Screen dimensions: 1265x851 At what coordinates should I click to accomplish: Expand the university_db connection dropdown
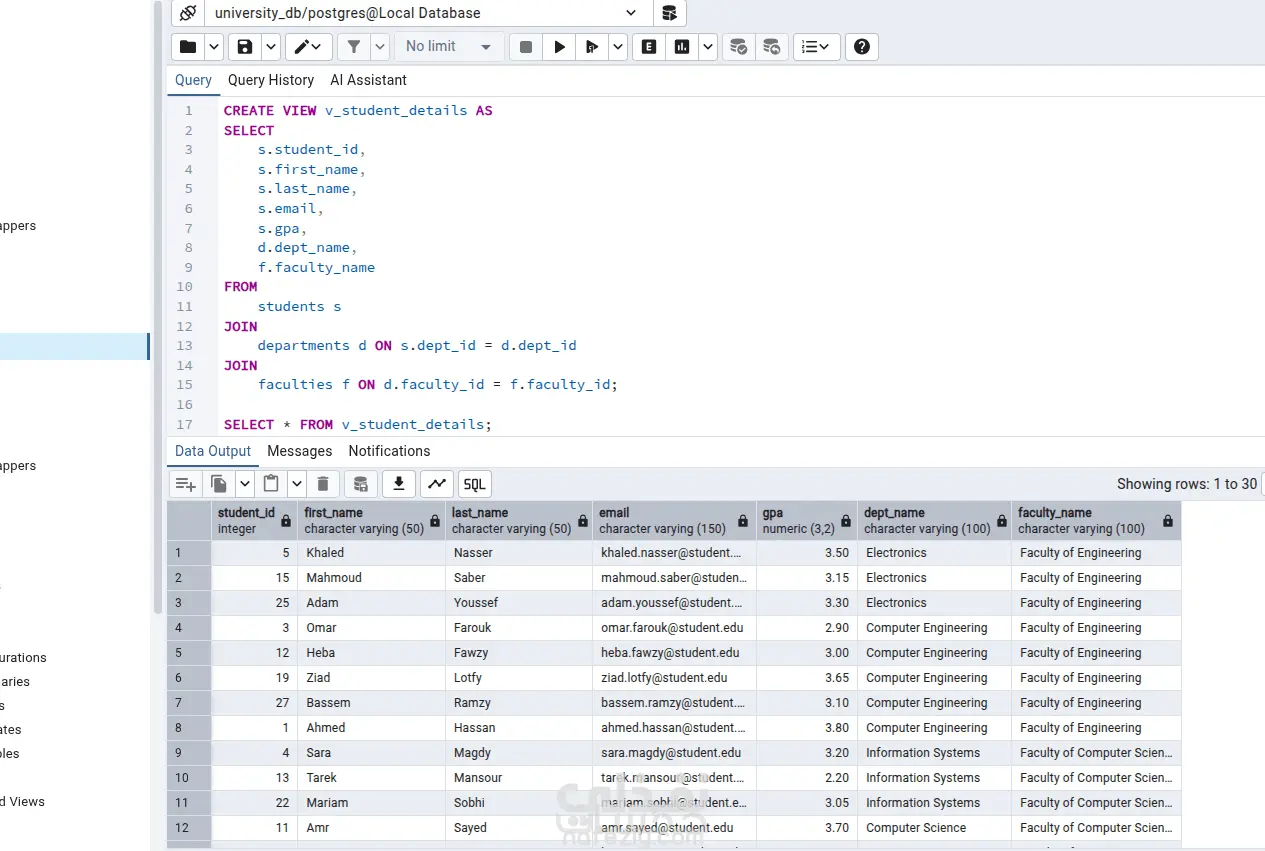tap(631, 13)
